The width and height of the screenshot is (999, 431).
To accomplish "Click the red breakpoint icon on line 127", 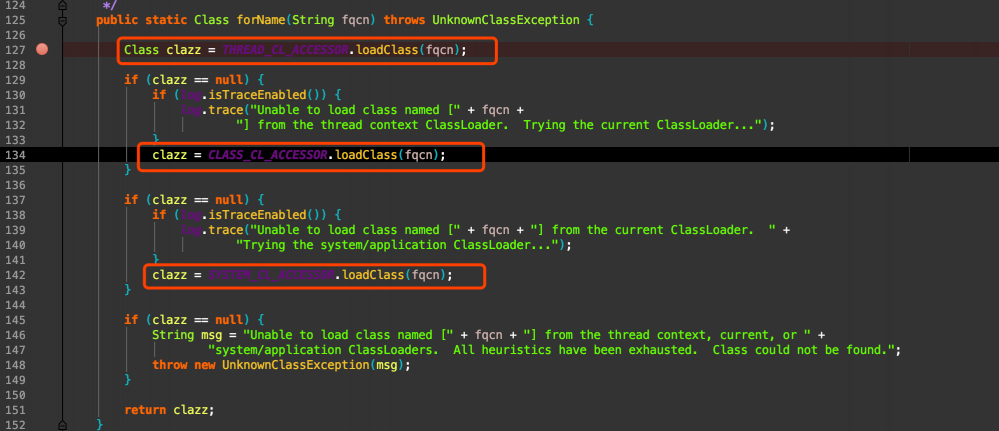I will pyautogui.click(x=42, y=49).
